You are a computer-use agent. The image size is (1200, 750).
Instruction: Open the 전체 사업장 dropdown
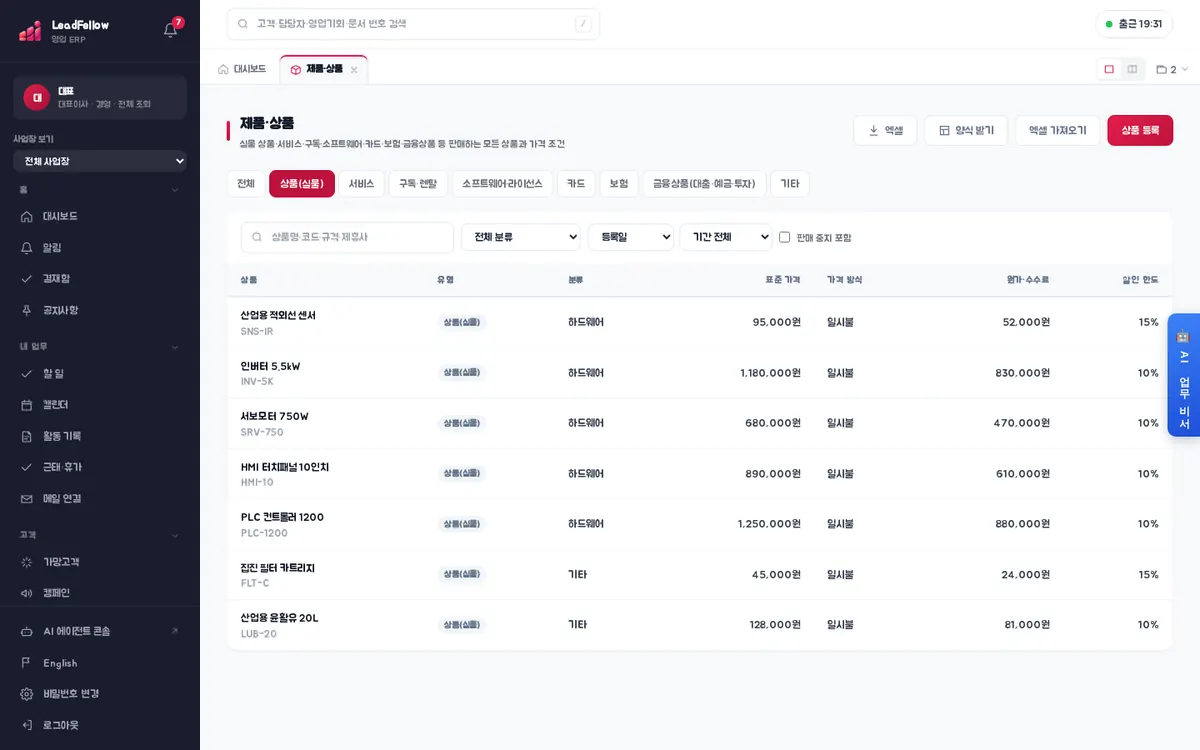(x=100, y=161)
